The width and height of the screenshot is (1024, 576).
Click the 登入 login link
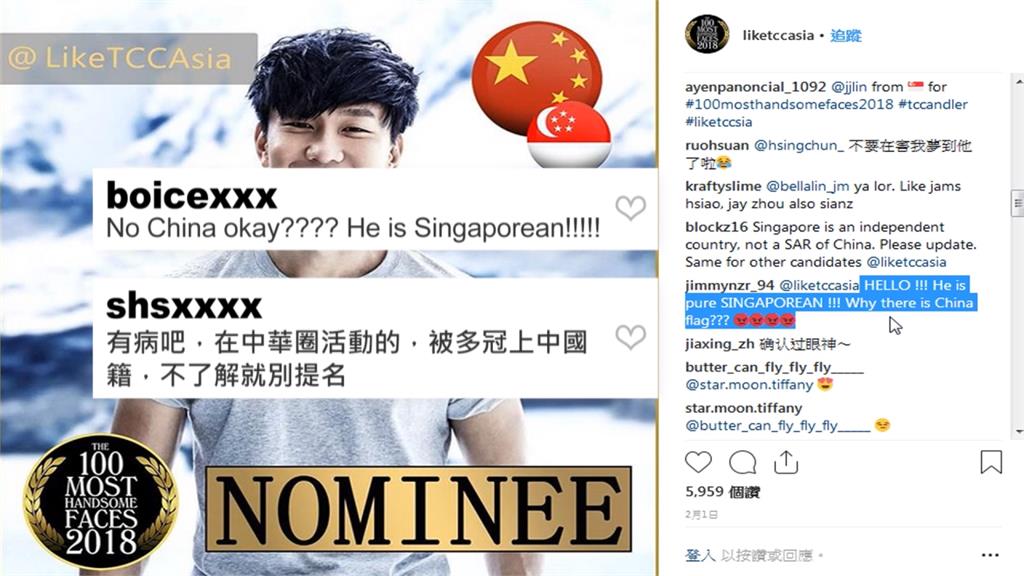[700, 555]
